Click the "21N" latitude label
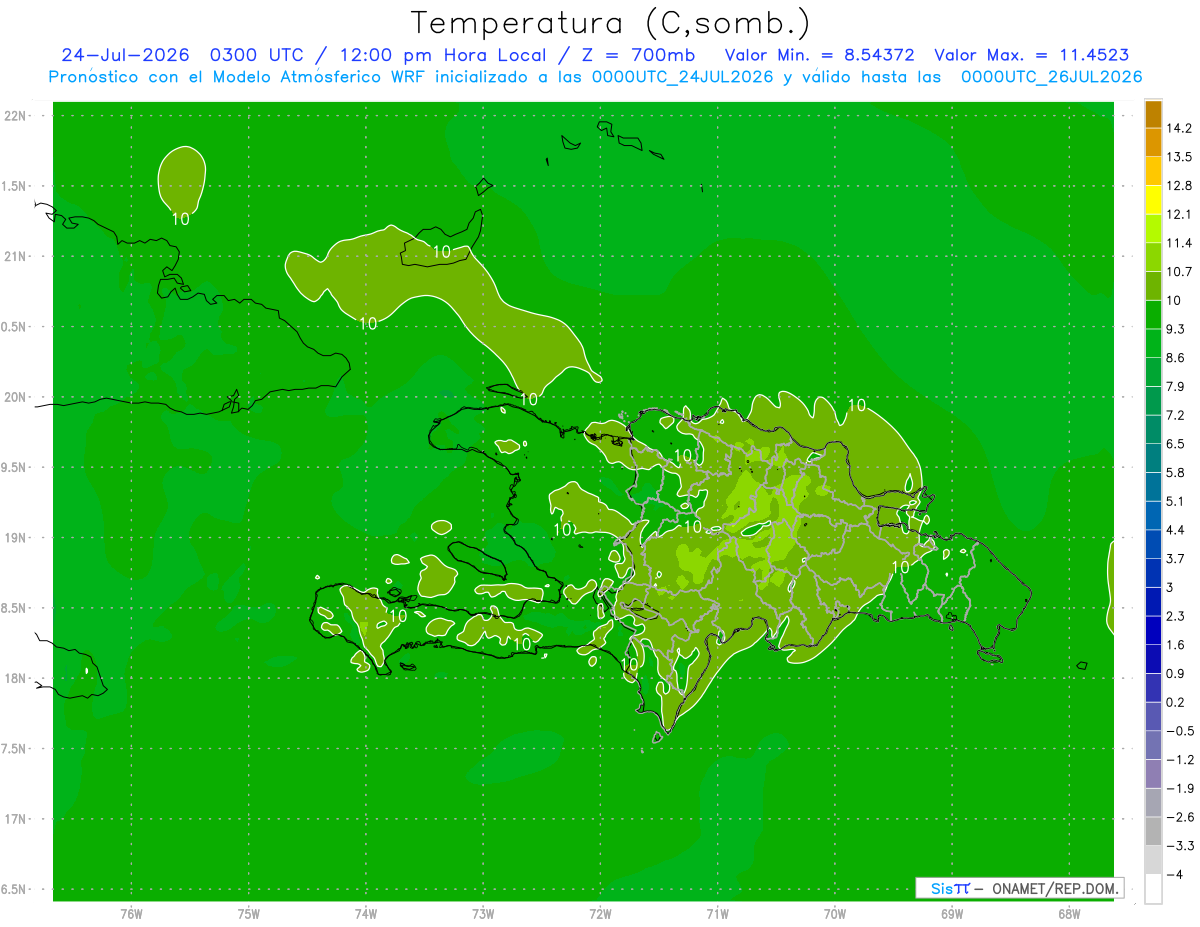1200x927 pixels. point(17,256)
